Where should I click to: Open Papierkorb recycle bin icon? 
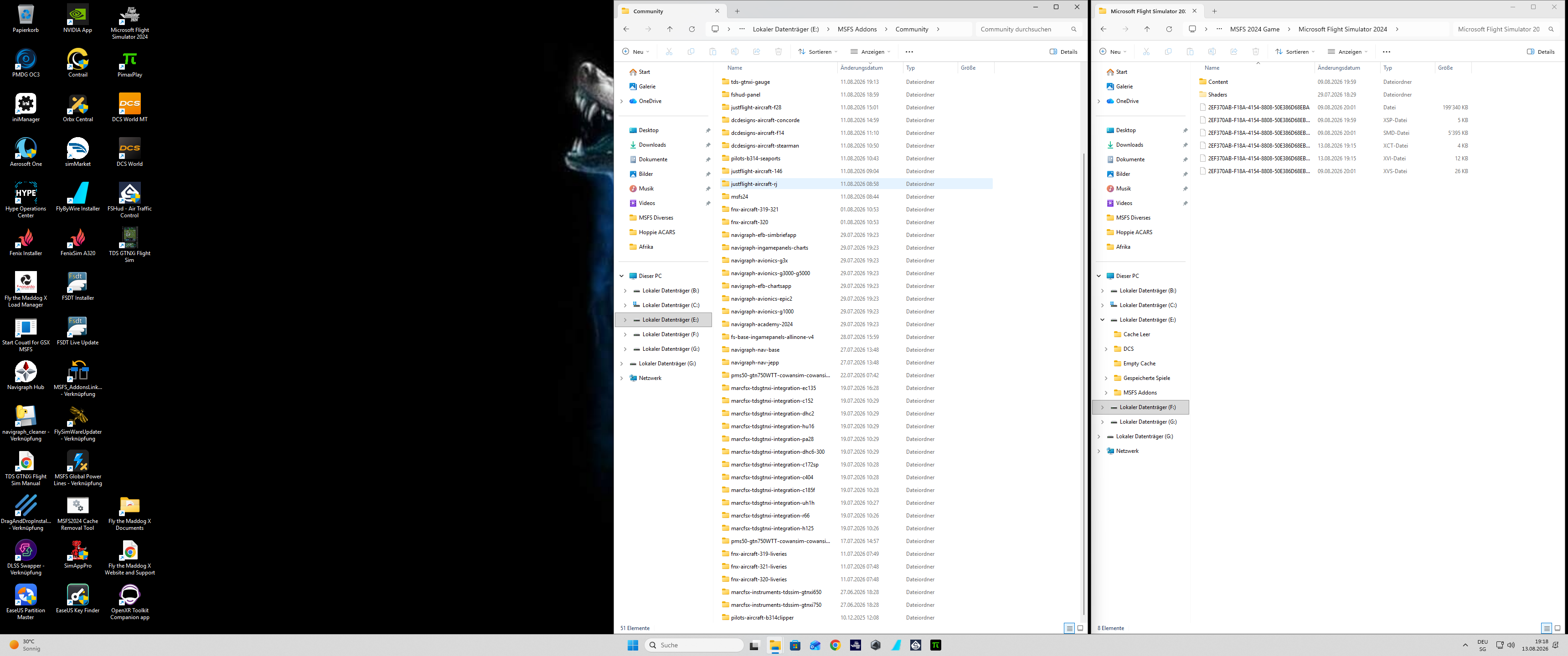click(26, 19)
